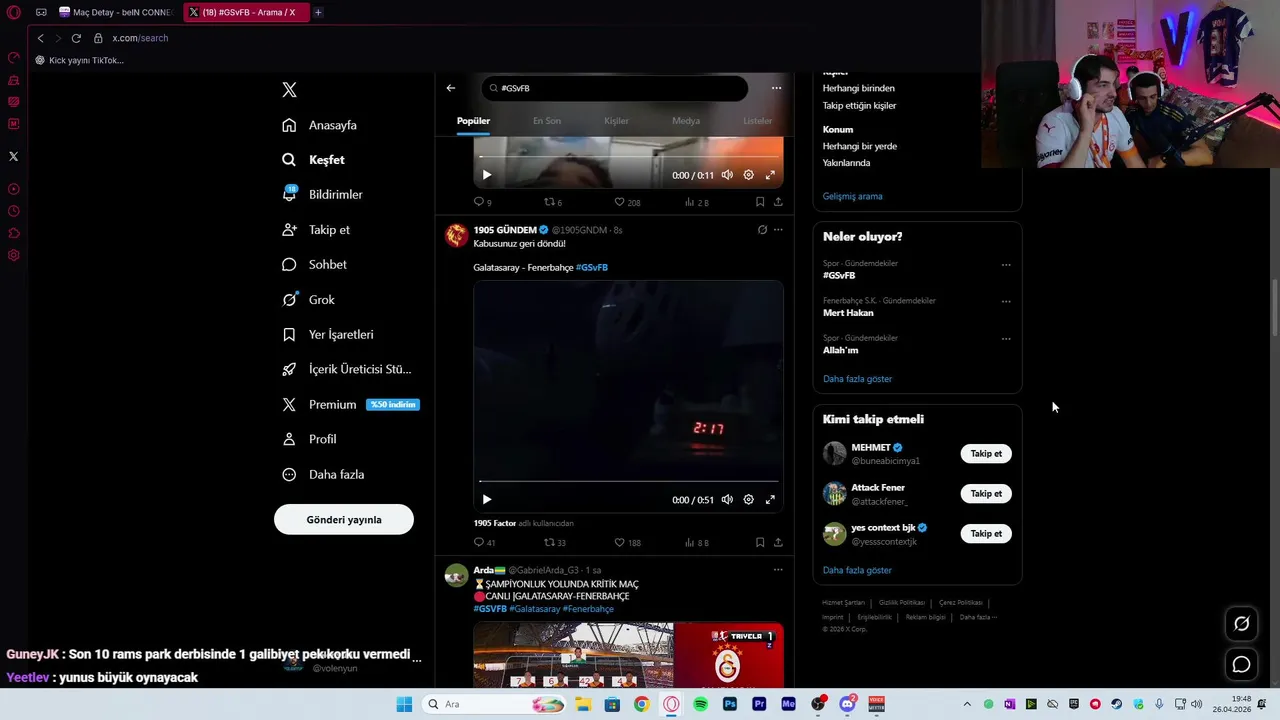Click the Gönderi yayınla button
This screenshot has height=720, width=1280.
tap(344, 520)
